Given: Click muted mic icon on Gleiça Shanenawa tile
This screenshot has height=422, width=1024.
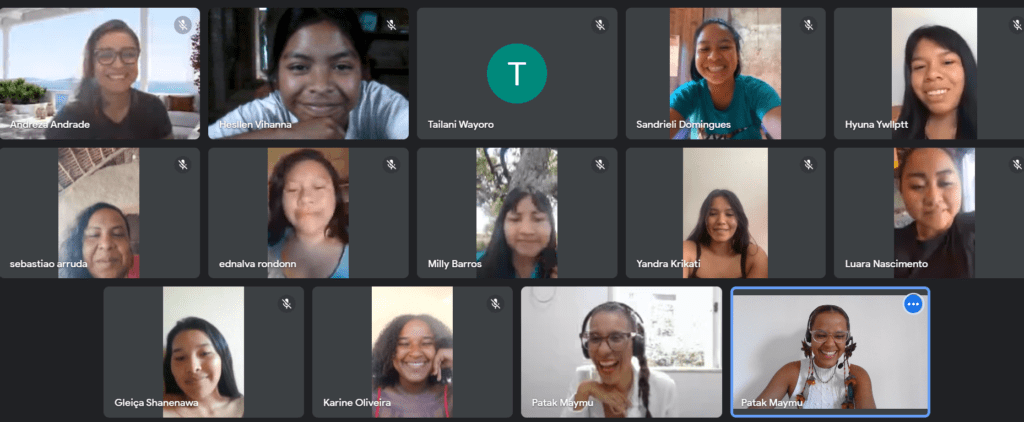Looking at the screenshot, I should tap(286, 304).
